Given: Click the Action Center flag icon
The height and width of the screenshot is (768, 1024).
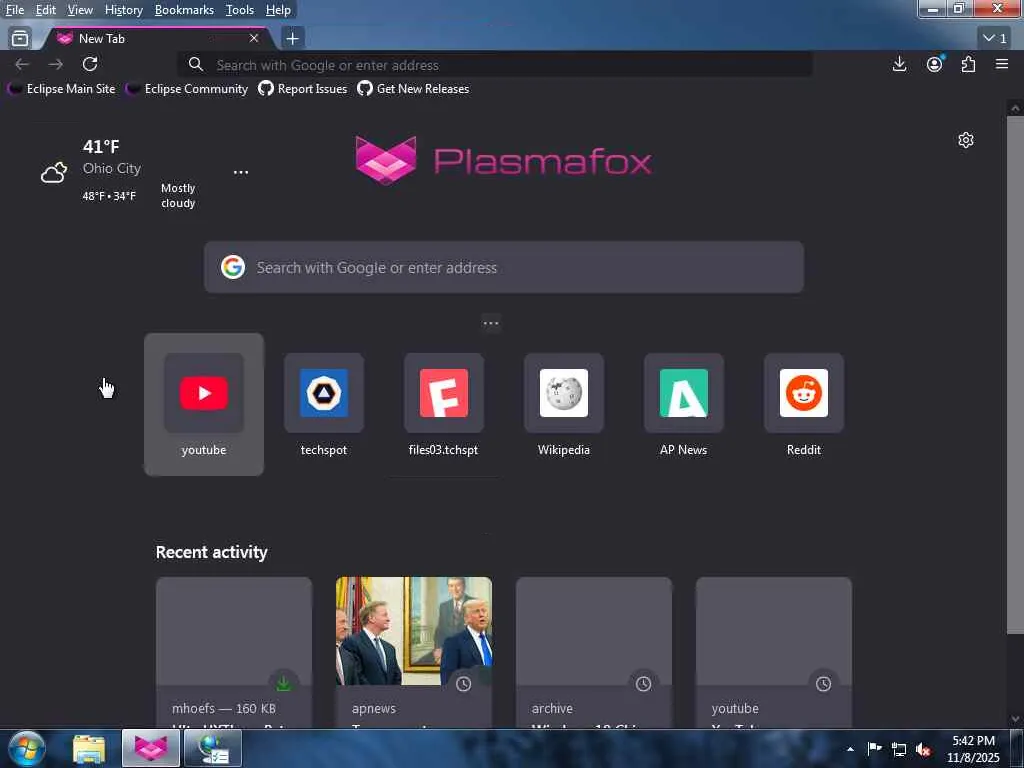Looking at the screenshot, I should 874,749.
